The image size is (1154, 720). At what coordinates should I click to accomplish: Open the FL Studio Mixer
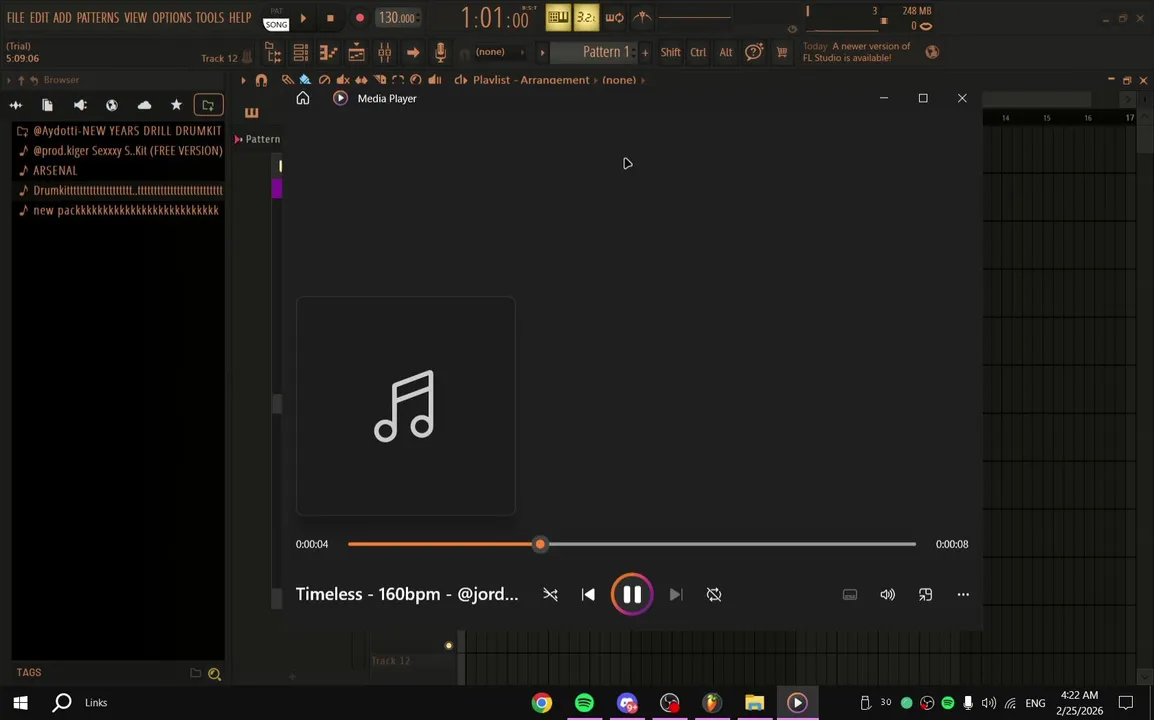pyautogui.click(x=384, y=52)
